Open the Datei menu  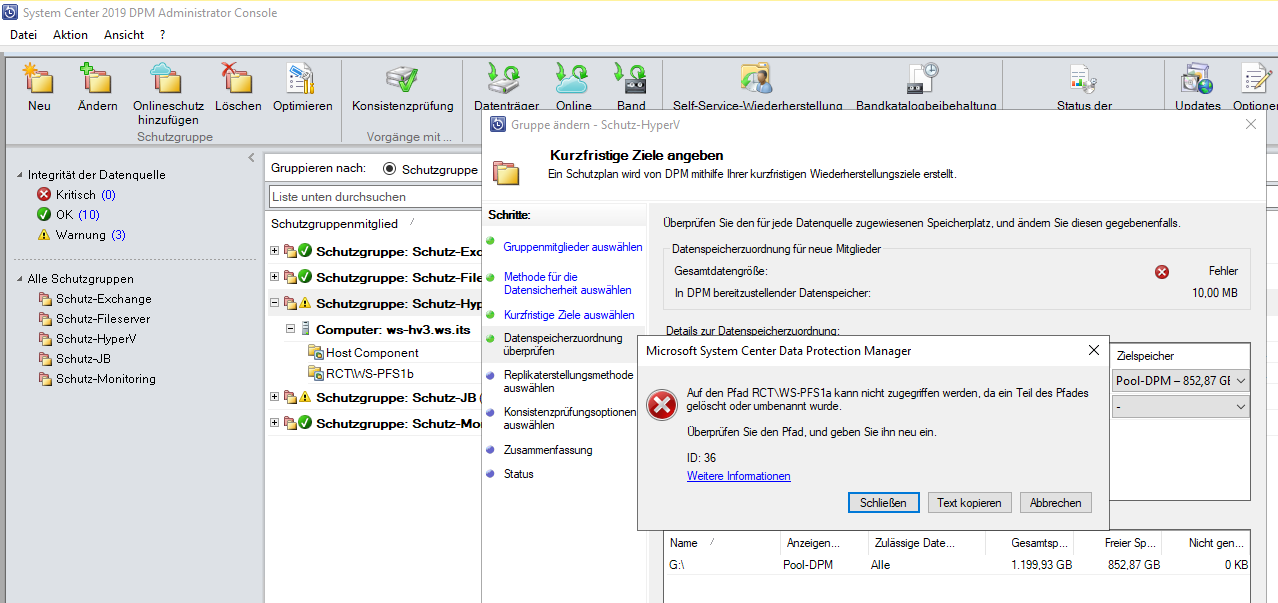tap(23, 35)
